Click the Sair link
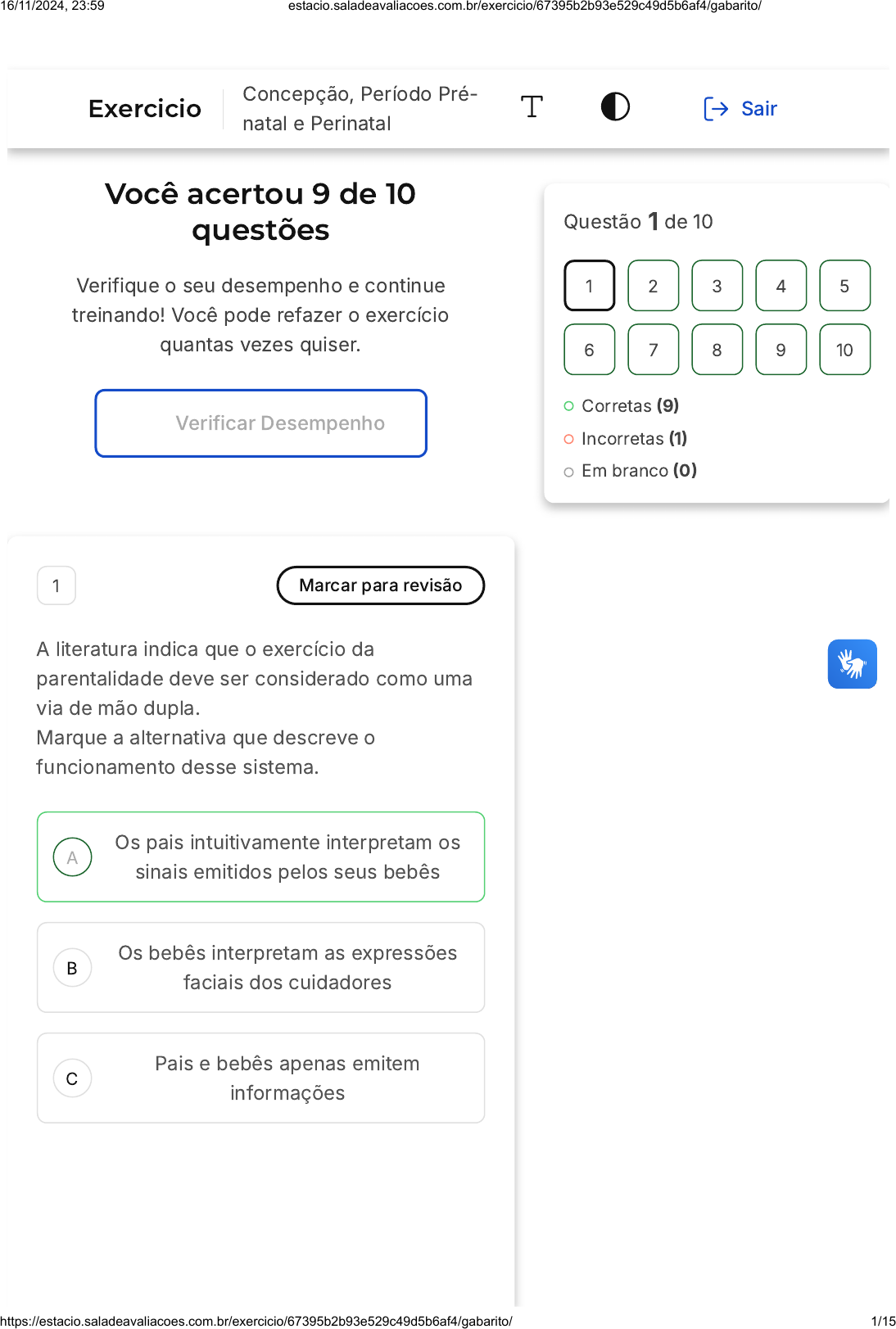This screenshot has width=896, height=1329. pos(758,109)
